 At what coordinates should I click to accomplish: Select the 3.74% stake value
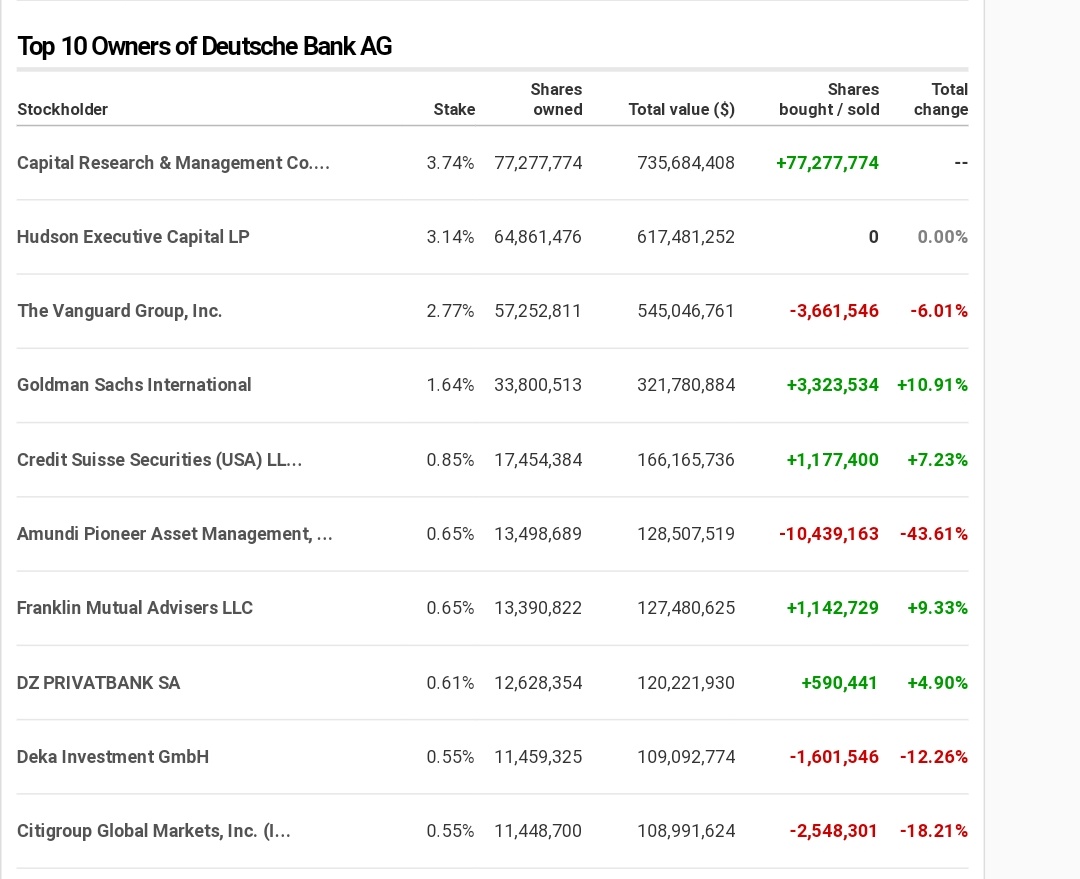[x=450, y=163]
